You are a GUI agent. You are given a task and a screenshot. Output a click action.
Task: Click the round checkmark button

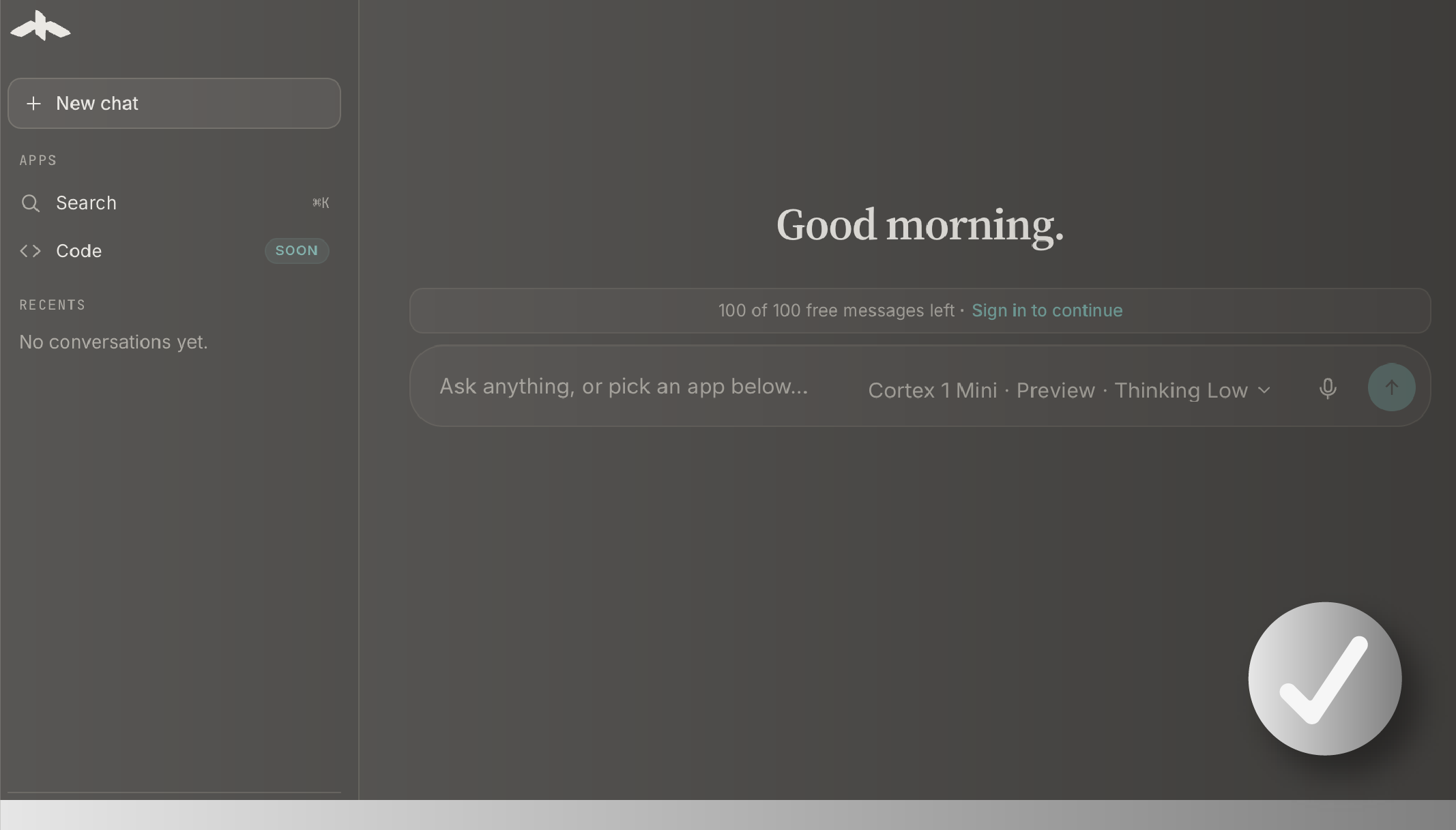pyautogui.click(x=1324, y=679)
